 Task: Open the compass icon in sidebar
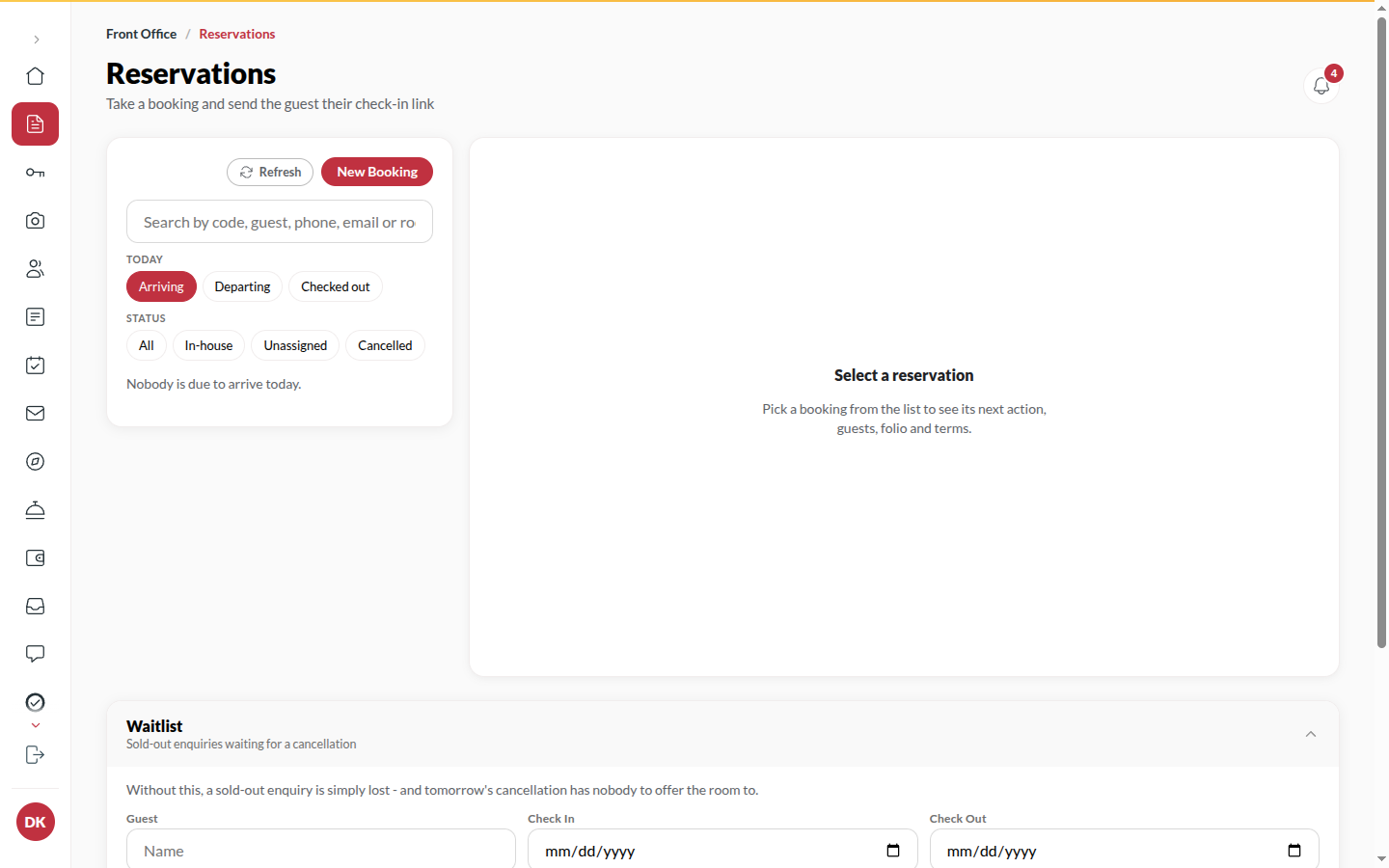pyautogui.click(x=35, y=462)
